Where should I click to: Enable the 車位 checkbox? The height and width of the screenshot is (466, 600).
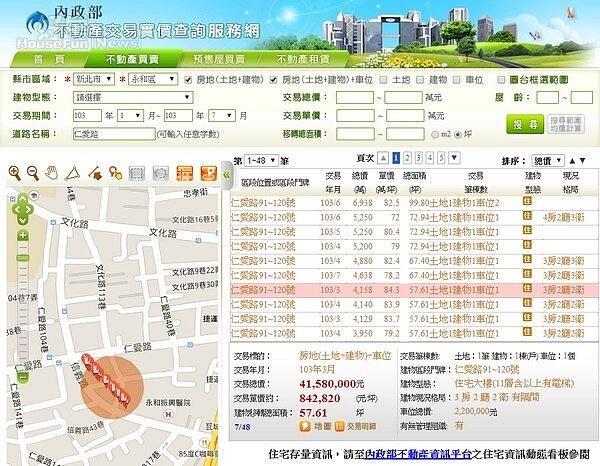click(x=456, y=80)
